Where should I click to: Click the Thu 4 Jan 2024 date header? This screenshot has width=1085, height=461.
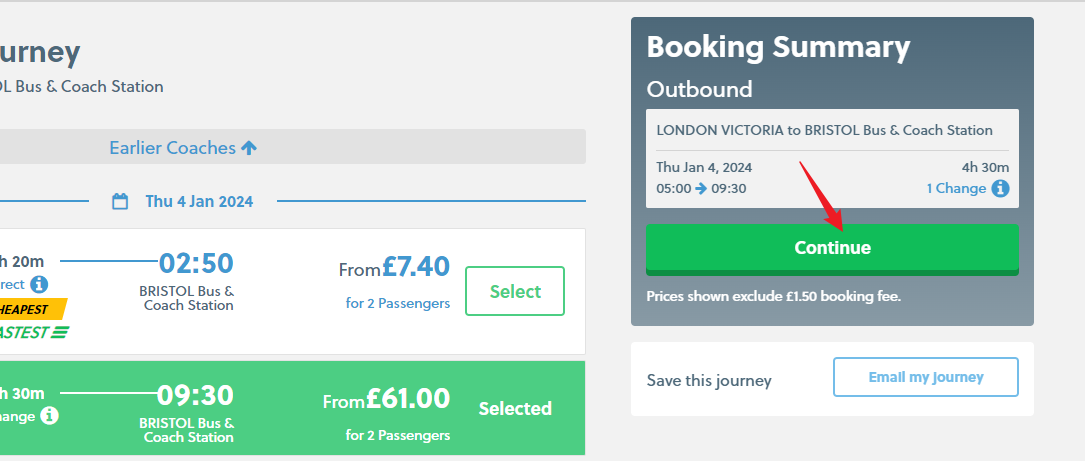(198, 201)
